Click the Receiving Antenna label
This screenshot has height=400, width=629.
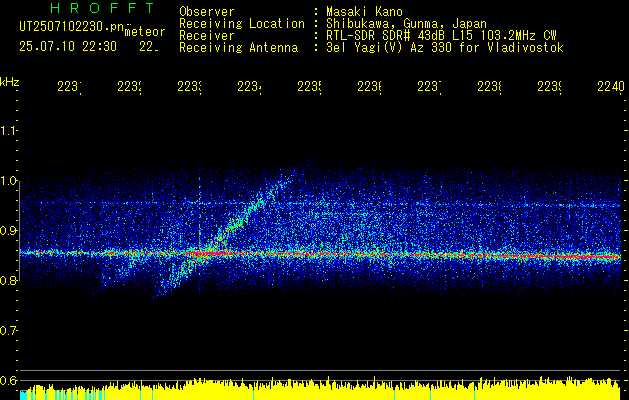click(238, 48)
